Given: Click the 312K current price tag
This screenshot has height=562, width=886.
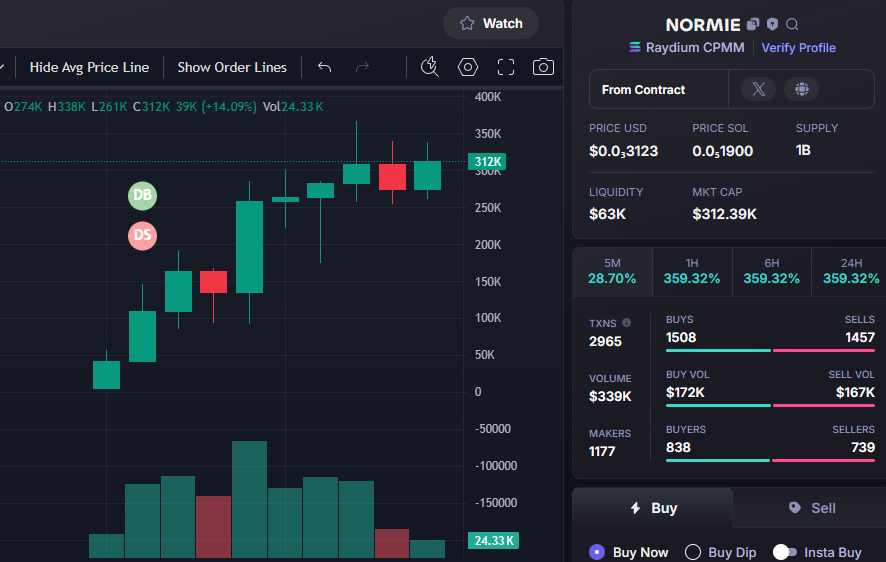Looking at the screenshot, I should (x=487, y=162).
